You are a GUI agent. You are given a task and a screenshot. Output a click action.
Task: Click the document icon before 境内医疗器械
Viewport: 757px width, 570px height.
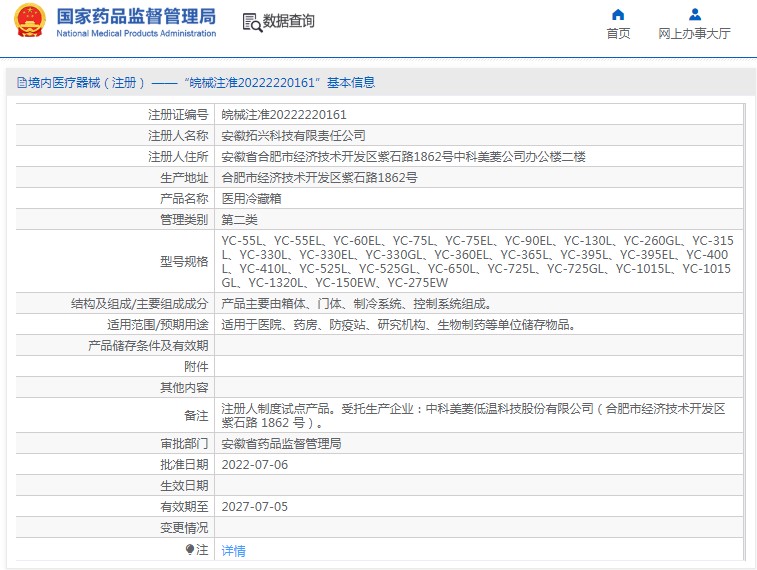pos(22,83)
